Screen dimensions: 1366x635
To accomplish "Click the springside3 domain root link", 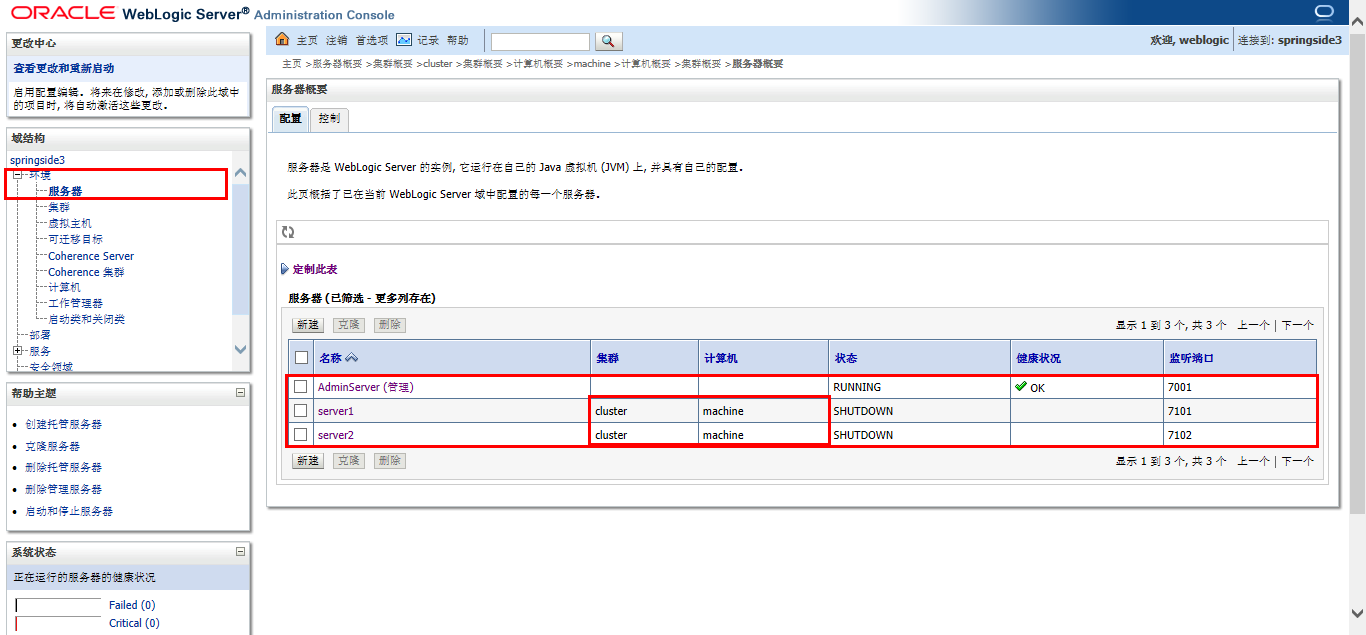I will tap(37, 160).
